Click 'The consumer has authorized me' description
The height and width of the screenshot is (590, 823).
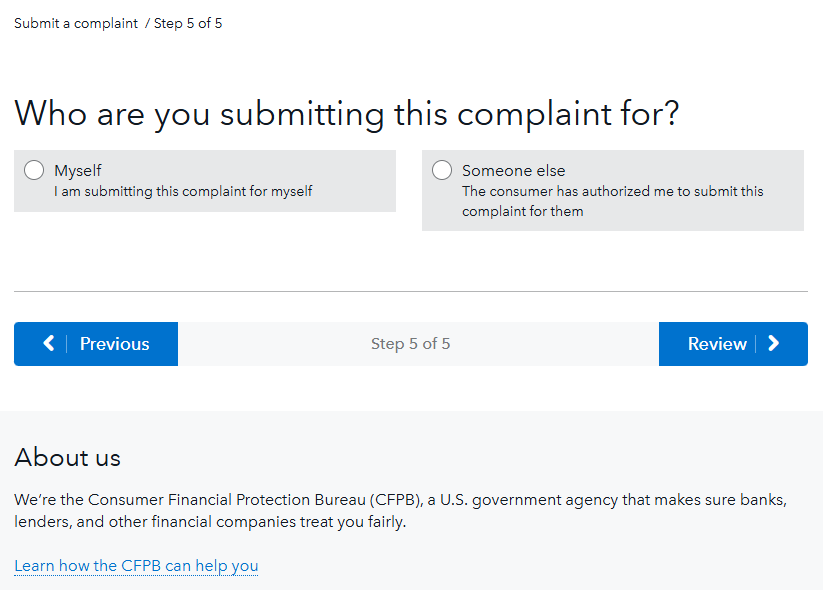point(612,191)
